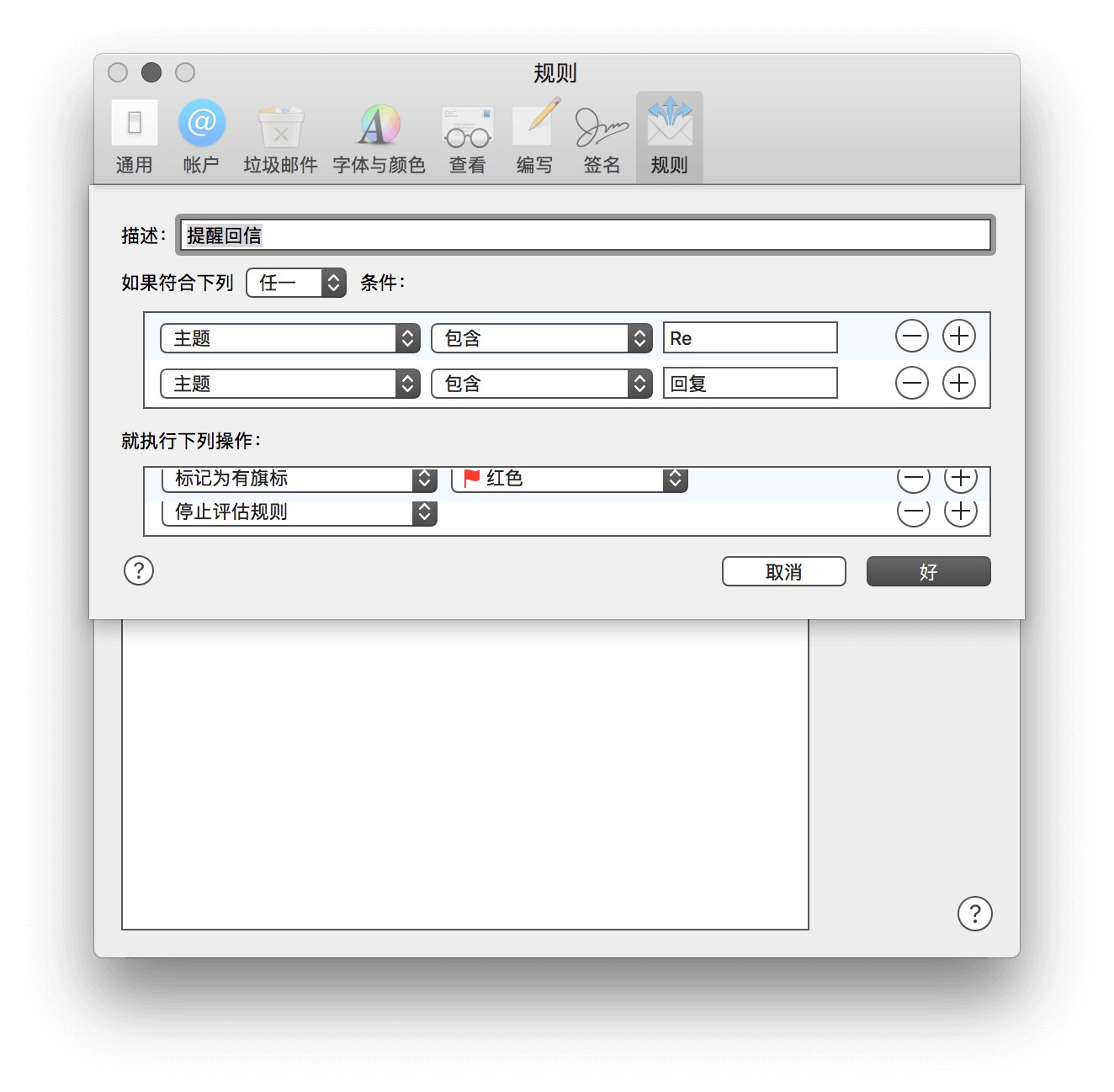The width and height of the screenshot is (1114, 1092).
Task: Open the 任一 condition-matching dropdown
Action: [296, 283]
